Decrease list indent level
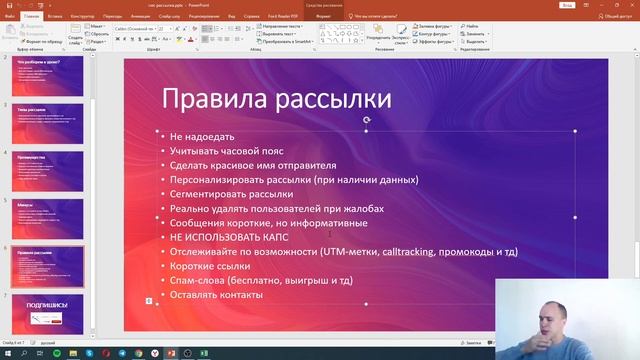Screen dimensions: 640x360 point(230,29)
